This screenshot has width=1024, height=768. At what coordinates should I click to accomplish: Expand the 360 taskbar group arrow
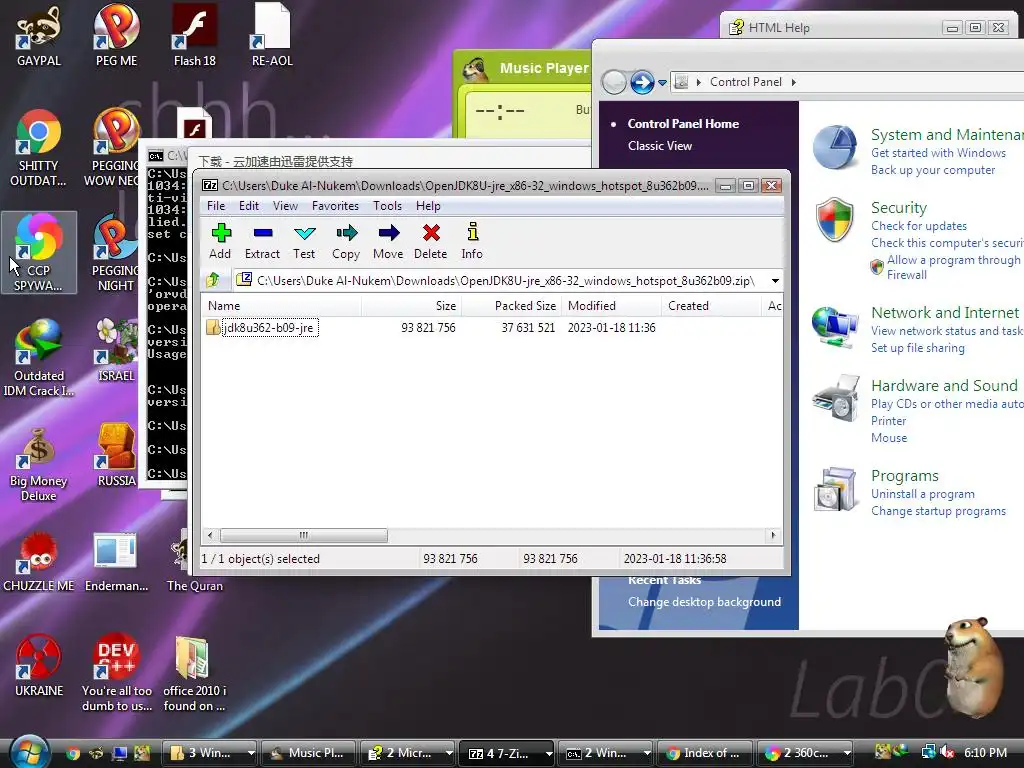[846, 753]
